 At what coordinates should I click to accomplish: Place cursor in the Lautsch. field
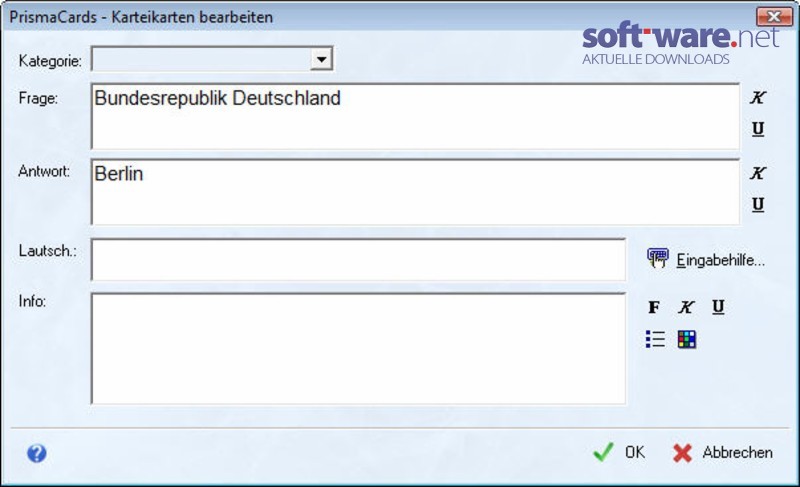(x=358, y=259)
